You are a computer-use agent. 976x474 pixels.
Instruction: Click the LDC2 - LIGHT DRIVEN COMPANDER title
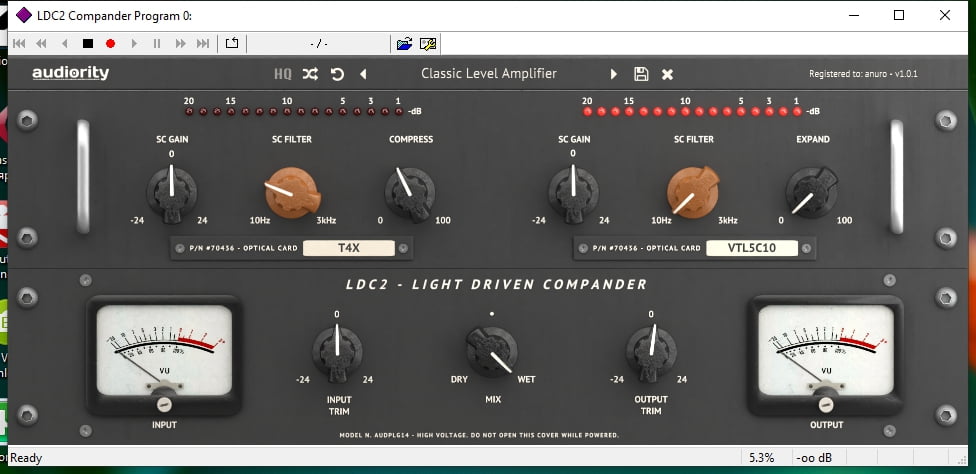pyautogui.click(x=497, y=284)
